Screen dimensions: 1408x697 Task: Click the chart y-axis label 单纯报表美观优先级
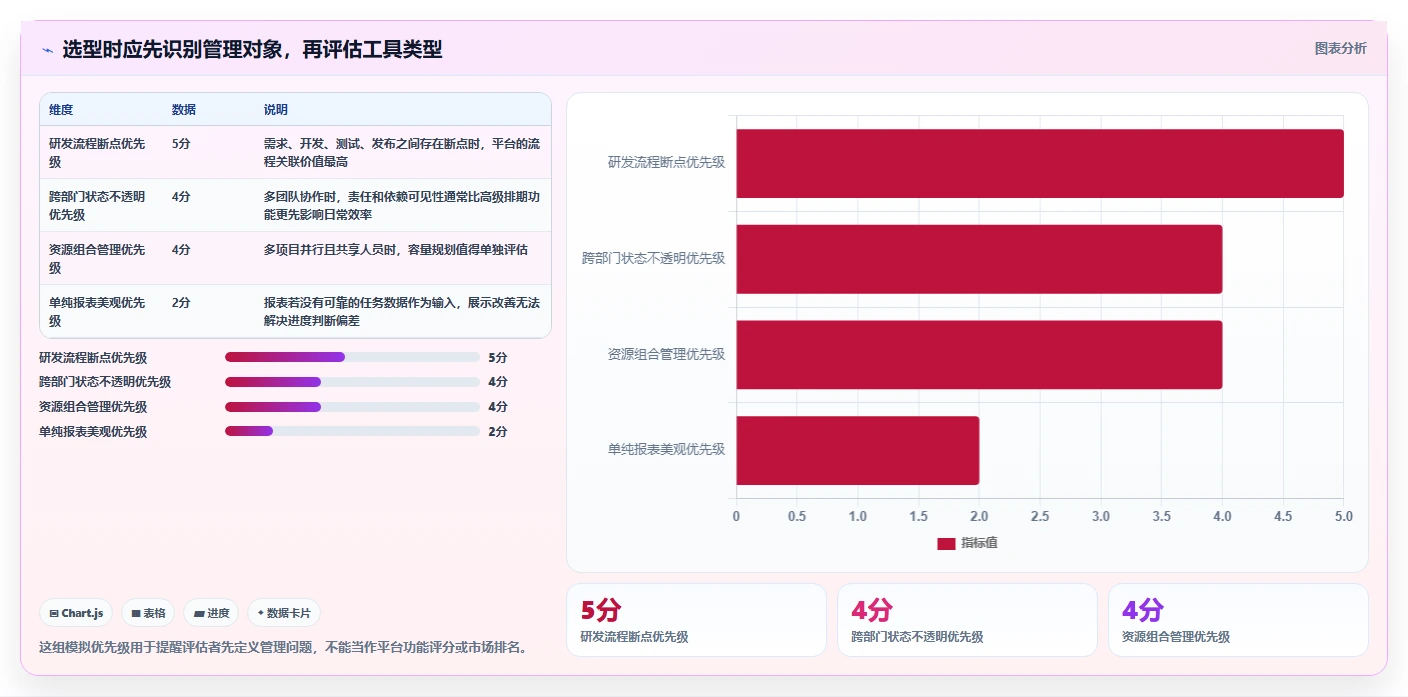667,449
